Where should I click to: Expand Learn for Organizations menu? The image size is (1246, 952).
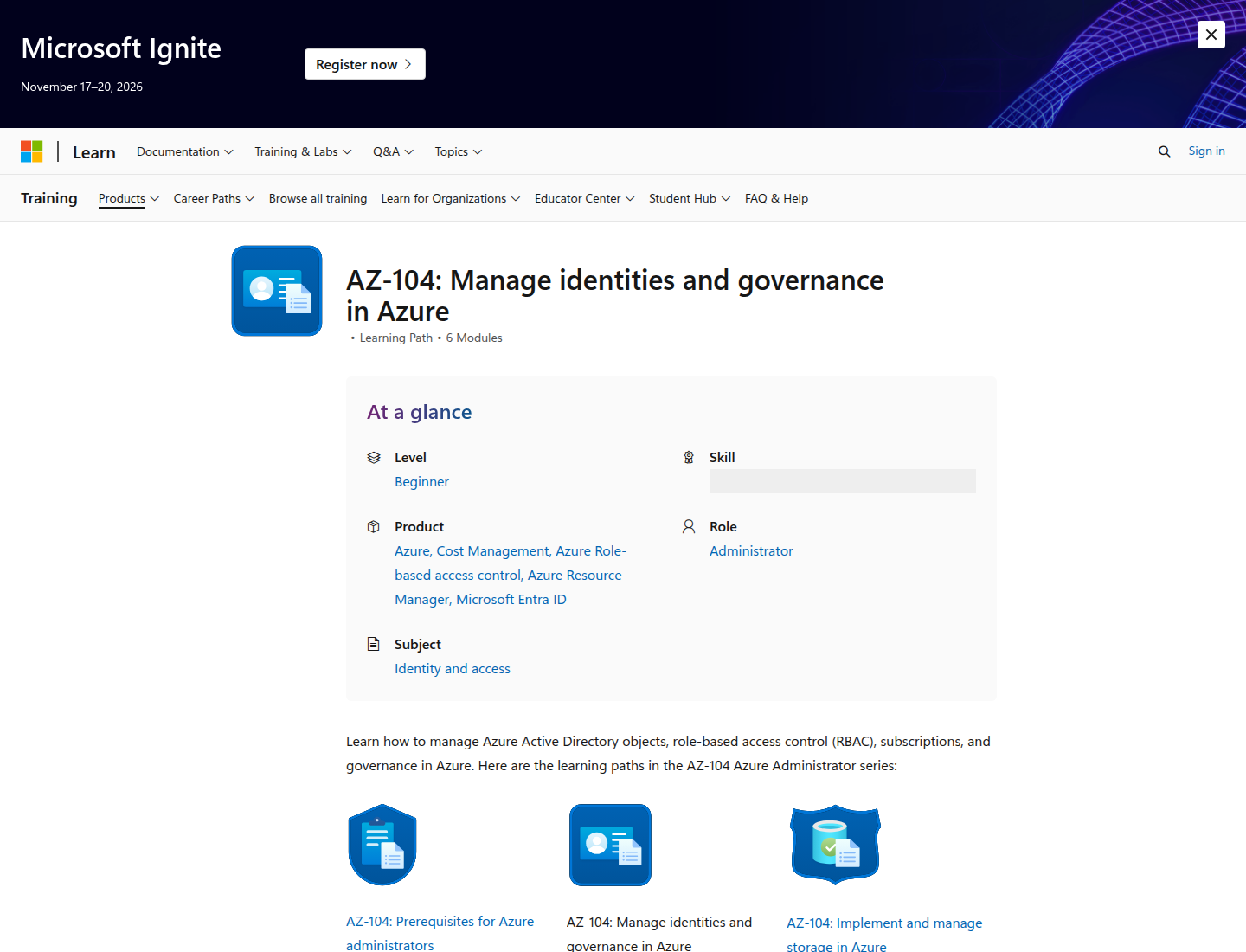(451, 198)
